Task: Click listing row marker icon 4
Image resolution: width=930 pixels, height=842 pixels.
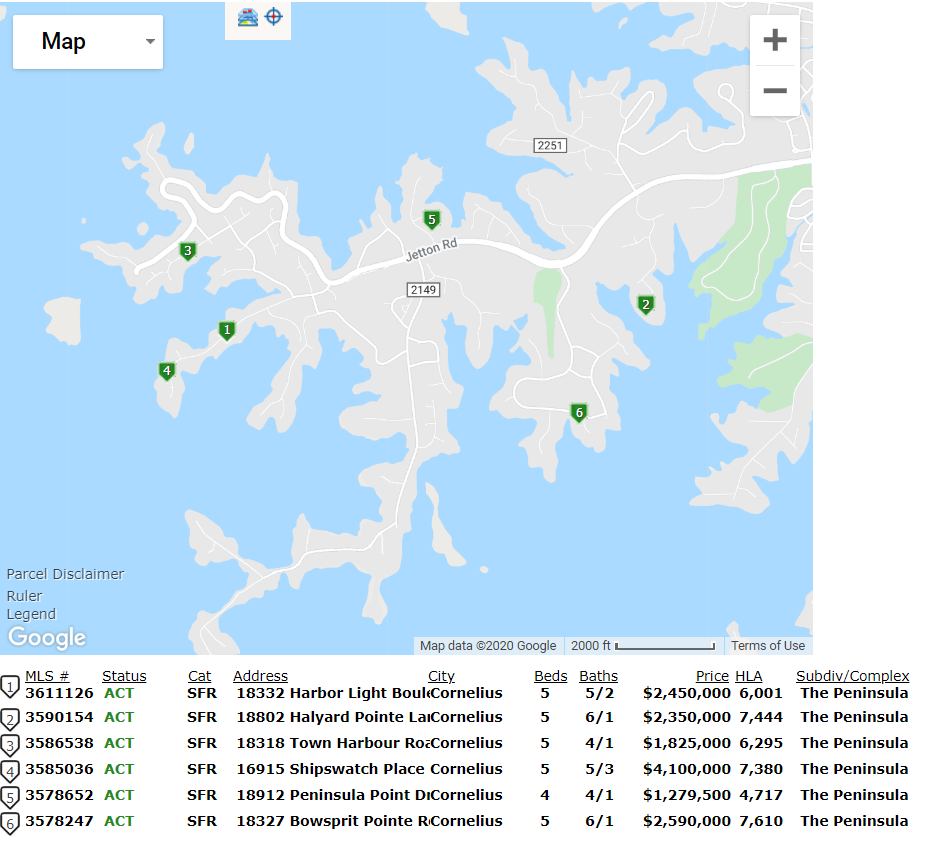Action: pyautogui.click(x=10, y=772)
